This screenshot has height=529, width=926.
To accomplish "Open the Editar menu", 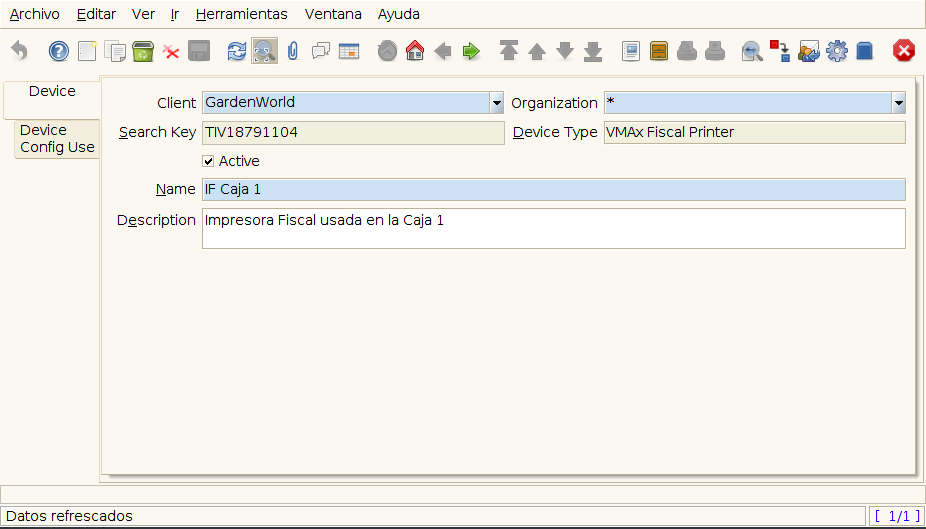I will (96, 14).
